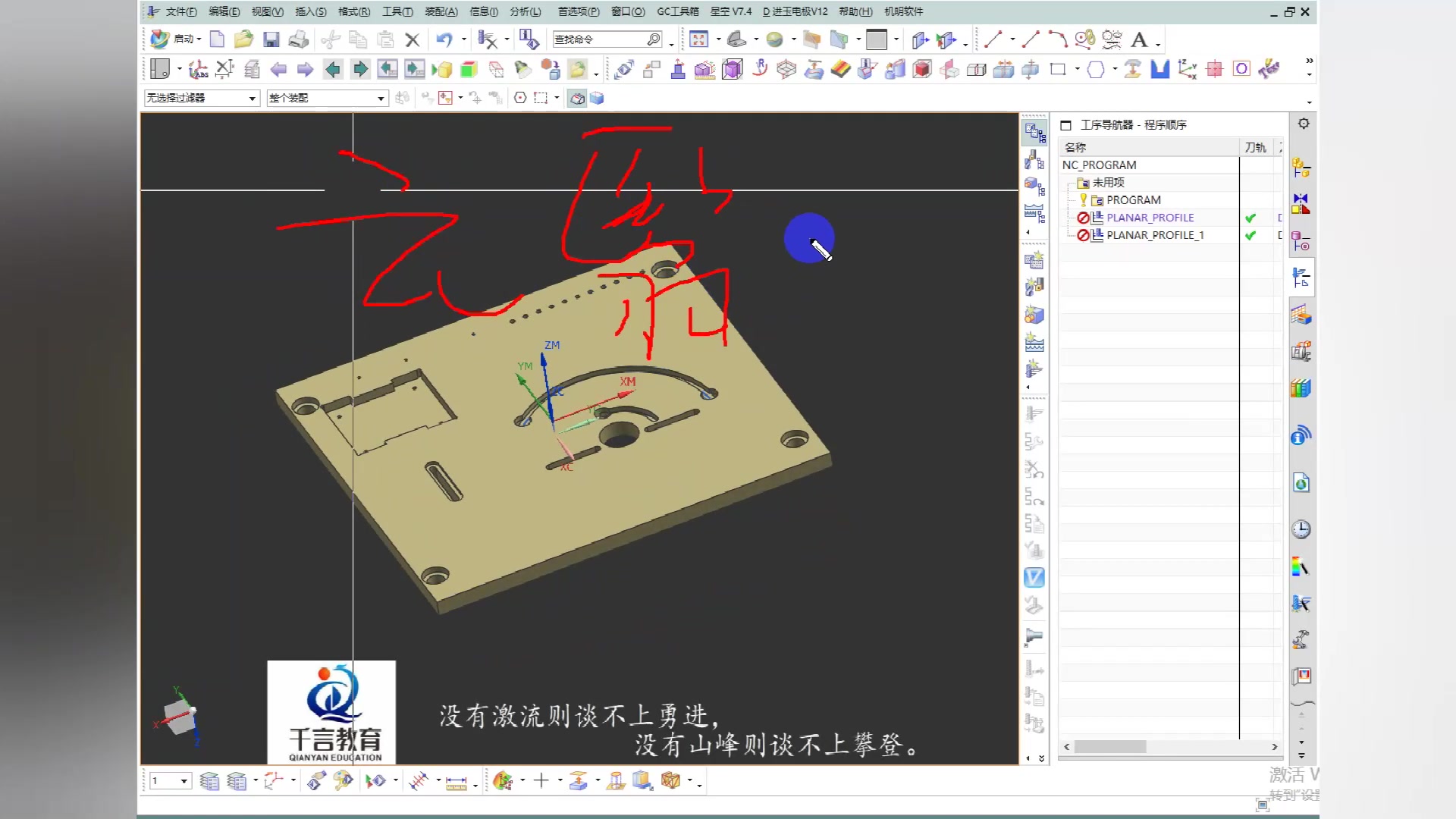The width and height of the screenshot is (1456, 819).
Task: Select the PLANAR_PROFILE_1 operation
Action: pos(1154,235)
